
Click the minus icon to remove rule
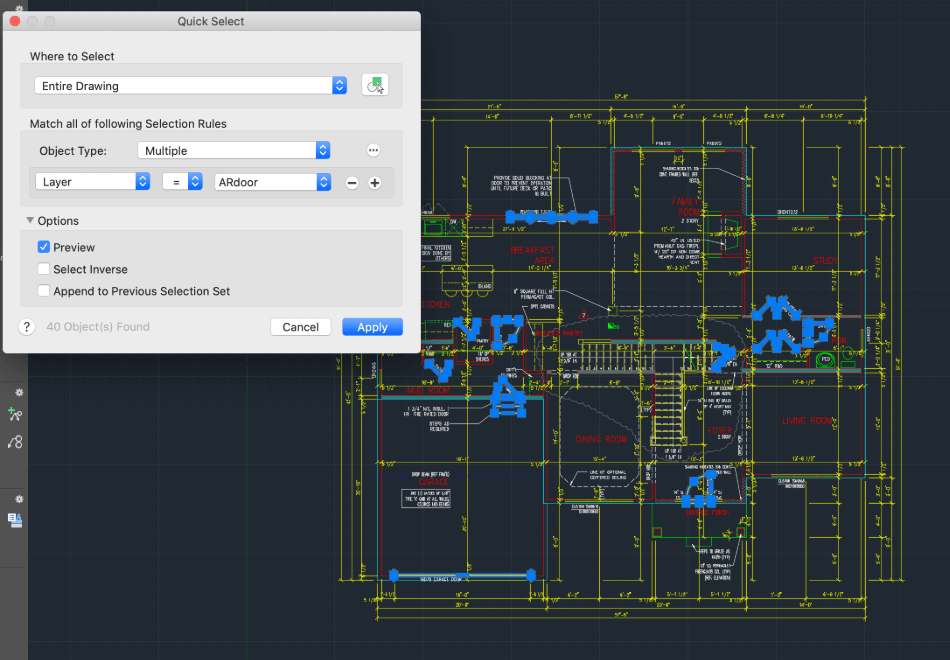[x=352, y=182]
